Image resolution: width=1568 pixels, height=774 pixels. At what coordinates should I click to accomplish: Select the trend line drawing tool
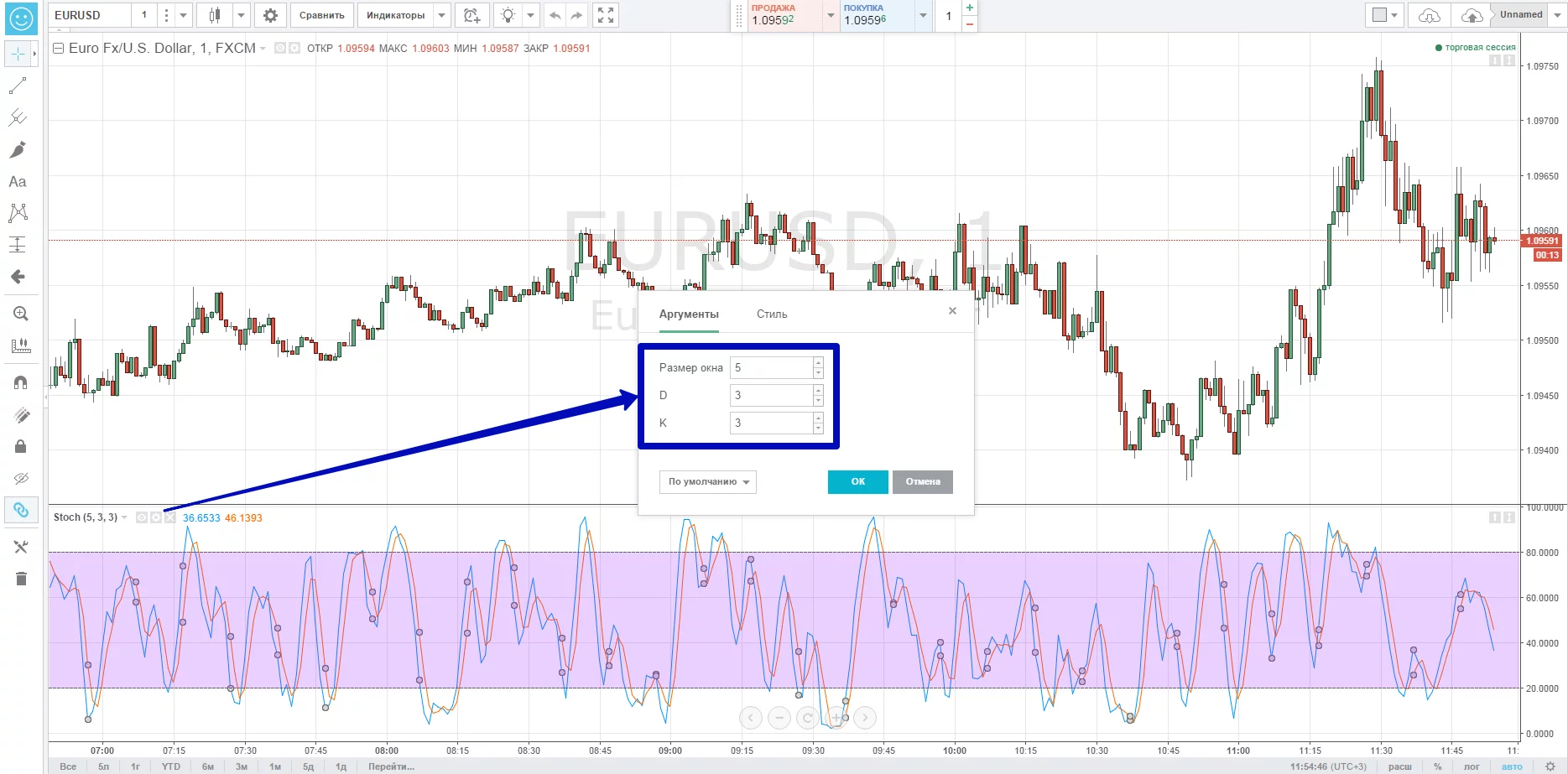[18, 86]
